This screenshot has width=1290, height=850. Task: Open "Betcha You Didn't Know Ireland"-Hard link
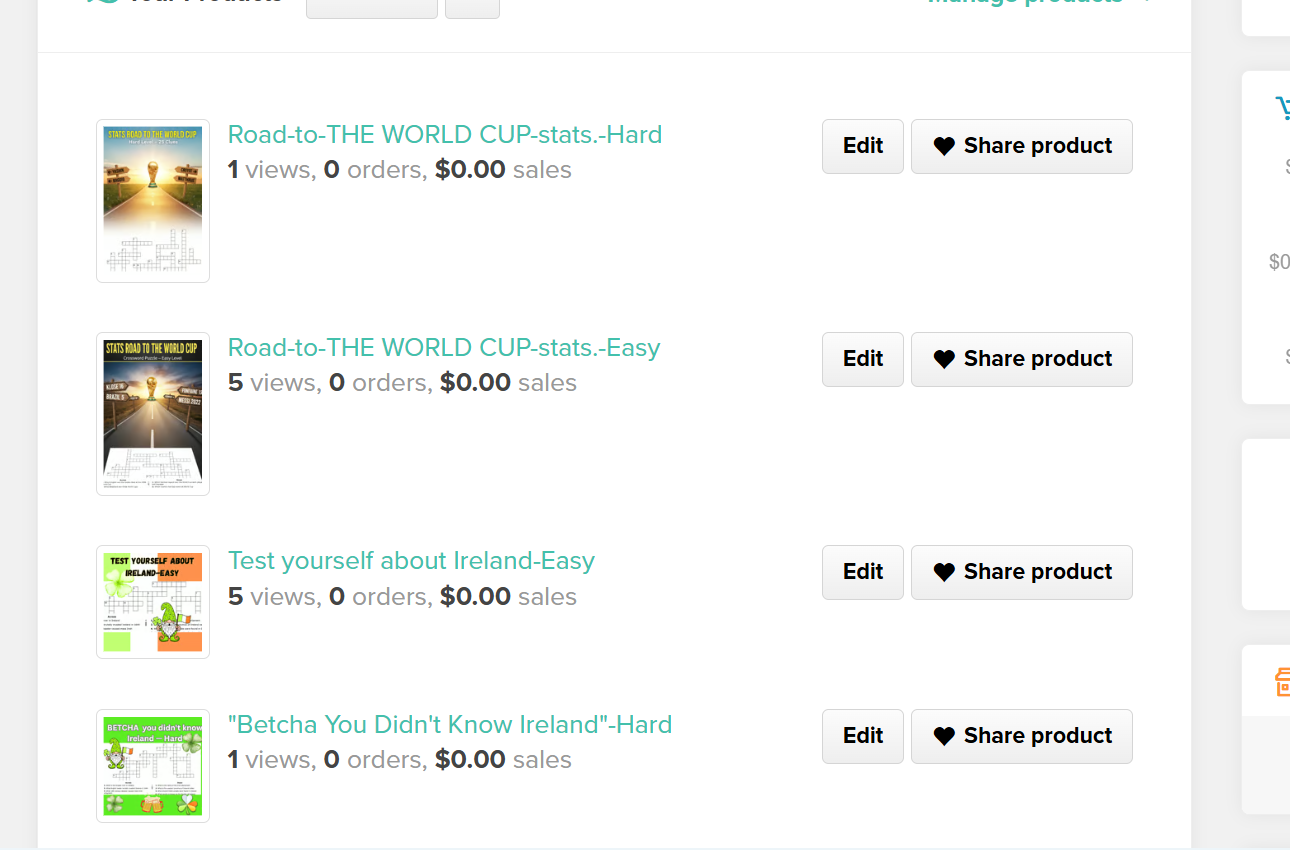pyautogui.click(x=450, y=724)
